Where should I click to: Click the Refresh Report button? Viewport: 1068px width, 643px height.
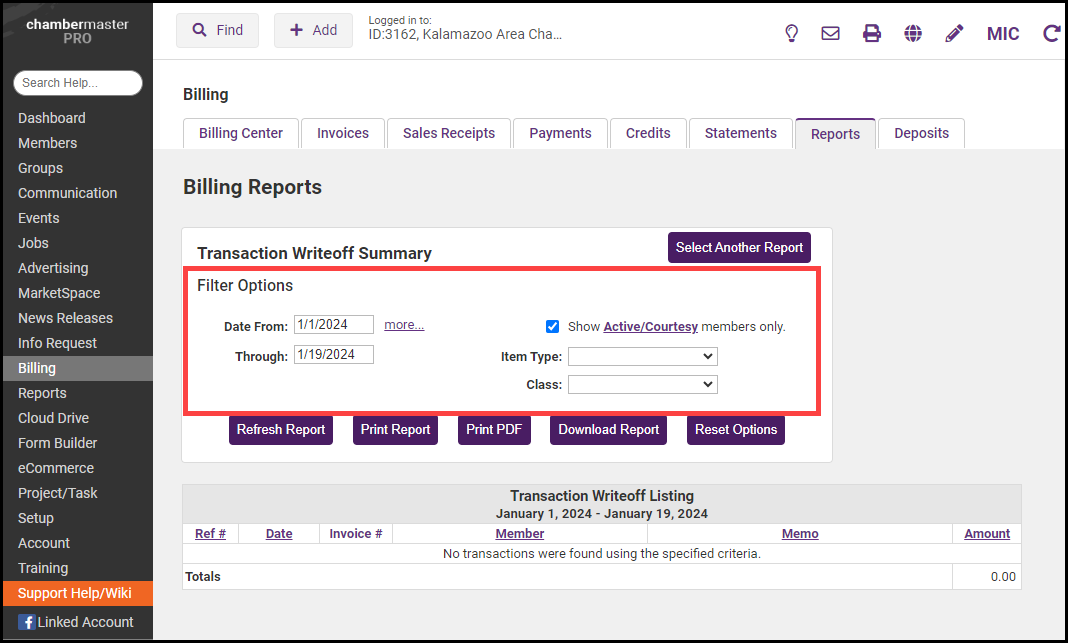coord(280,429)
